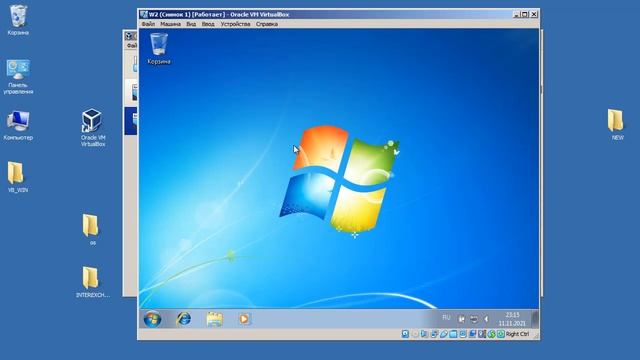Click the mouse integration status icon
Image resolution: width=640 pixels, height=360 pixels.
pyautogui.click(x=491, y=334)
